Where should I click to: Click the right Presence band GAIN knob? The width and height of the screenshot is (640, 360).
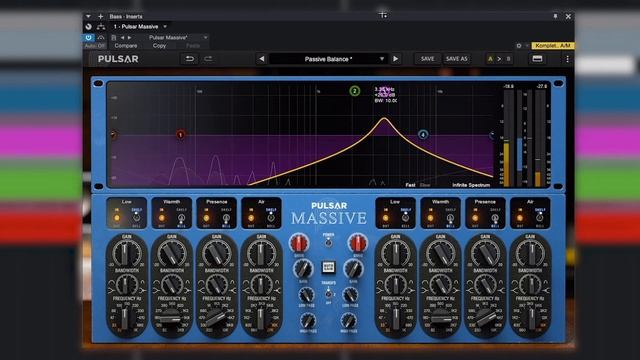tap(485, 253)
